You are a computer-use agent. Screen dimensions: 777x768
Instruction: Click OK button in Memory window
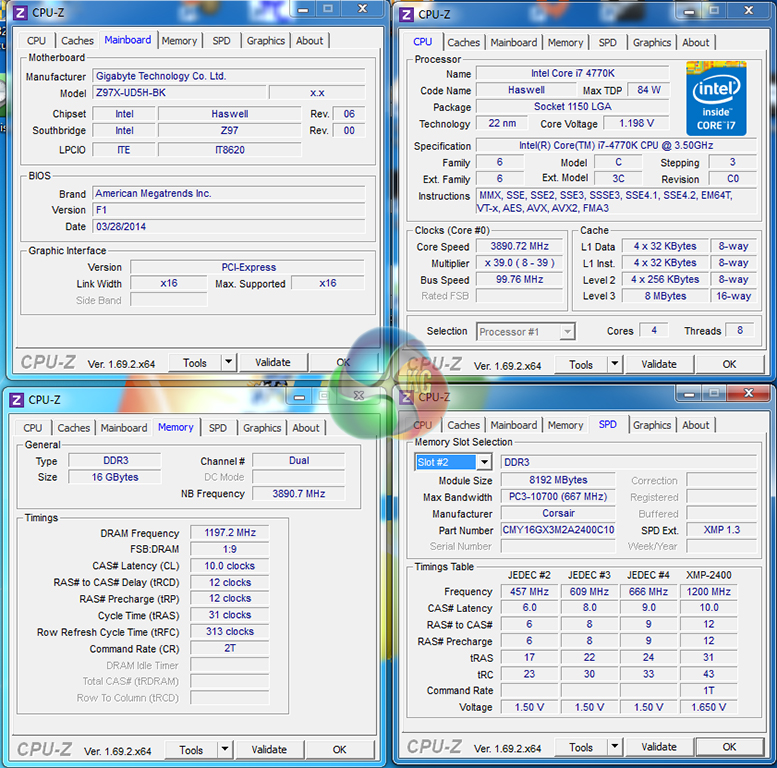coord(339,749)
